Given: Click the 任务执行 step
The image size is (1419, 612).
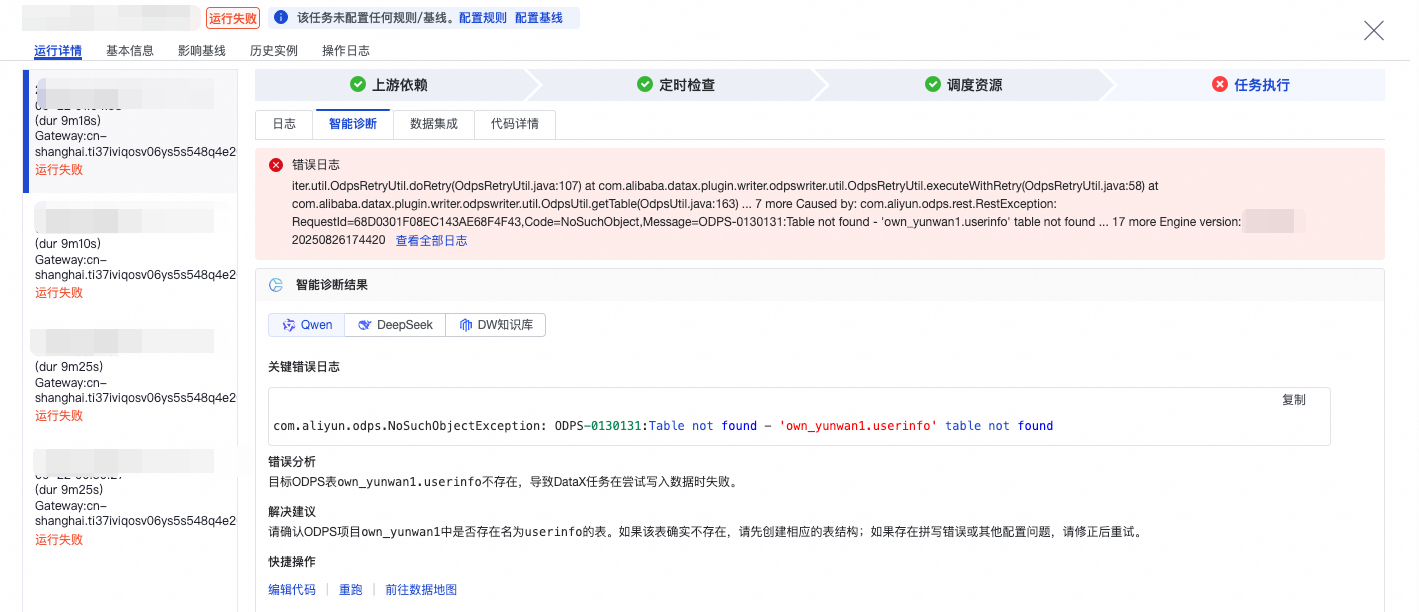Looking at the screenshot, I should (x=1251, y=85).
